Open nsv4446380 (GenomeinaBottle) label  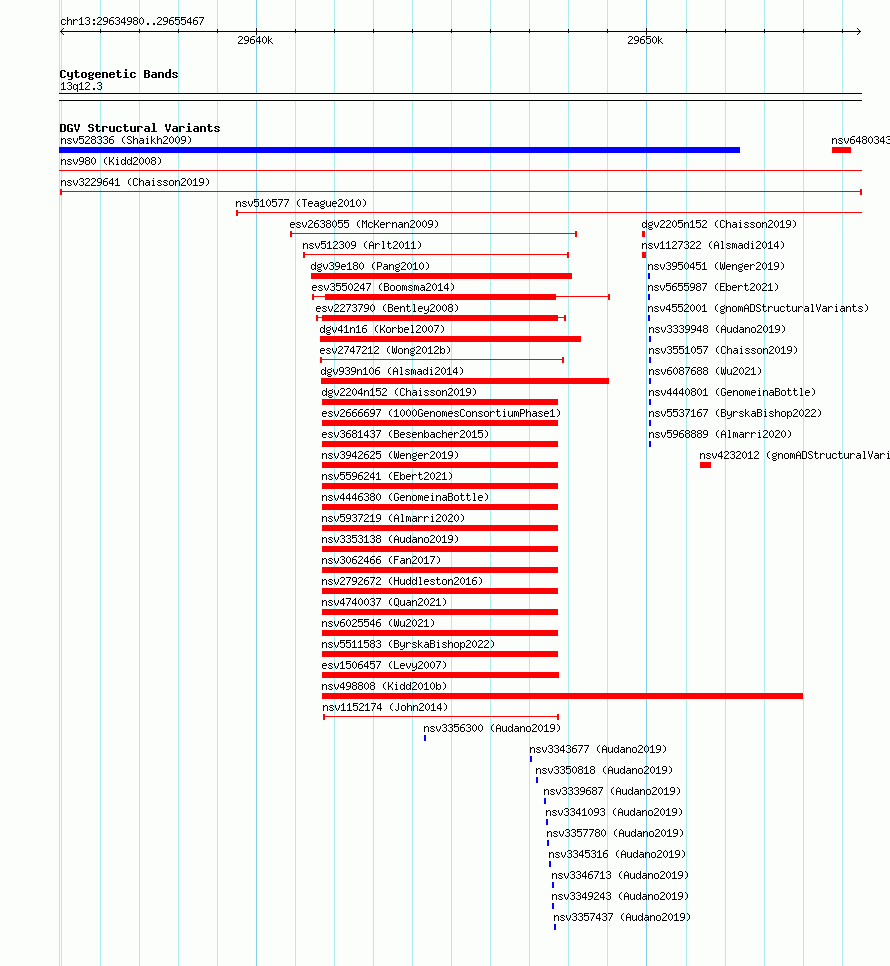[x=405, y=497]
